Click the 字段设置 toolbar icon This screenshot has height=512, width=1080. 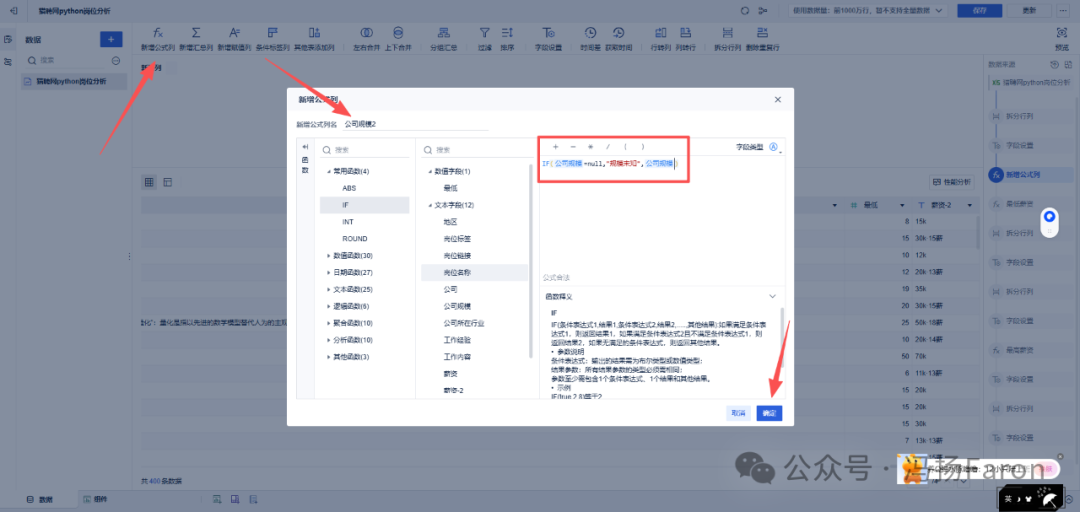coord(548,32)
